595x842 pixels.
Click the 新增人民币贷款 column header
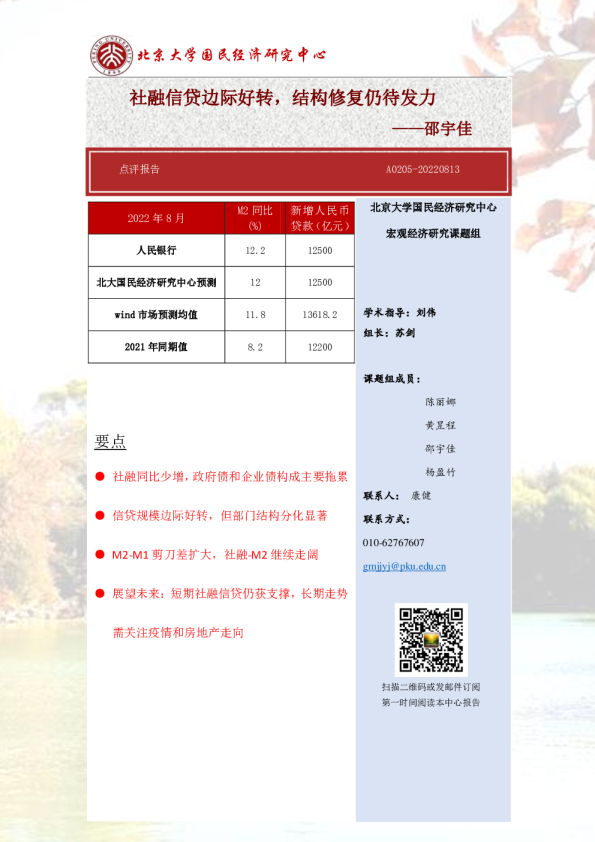tap(320, 218)
